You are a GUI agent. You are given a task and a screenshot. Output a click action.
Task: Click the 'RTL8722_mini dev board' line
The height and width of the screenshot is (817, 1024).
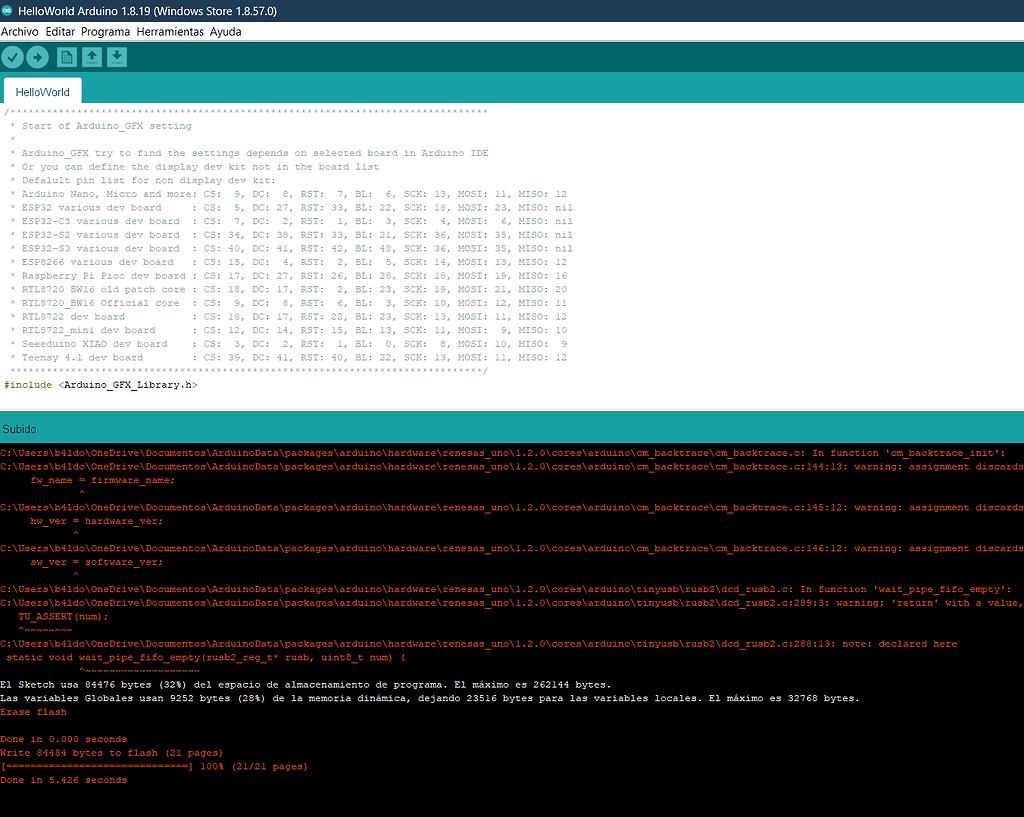pyautogui.click(x=289, y=330)
